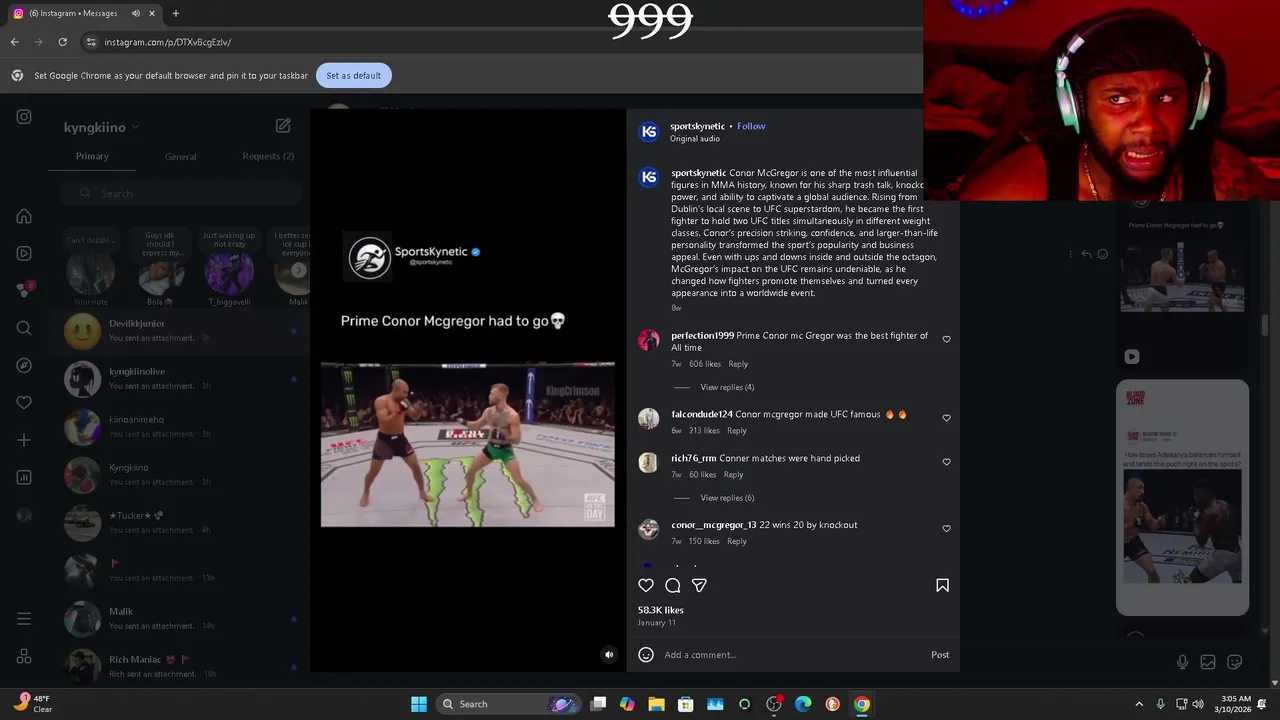Expand View replies (6)
The width and height of the screenshot is (1280, 720).
point(727,498)
